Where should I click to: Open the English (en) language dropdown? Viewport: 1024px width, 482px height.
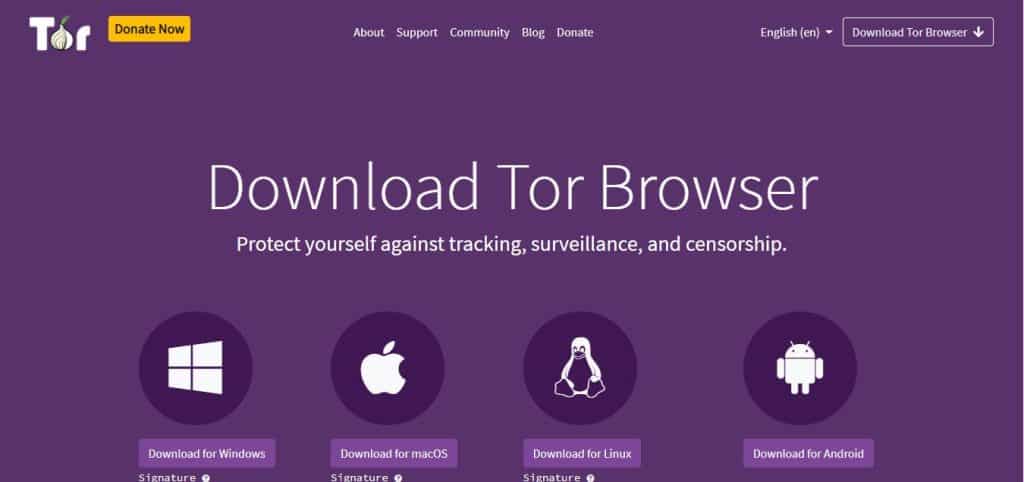click(796, 32)
